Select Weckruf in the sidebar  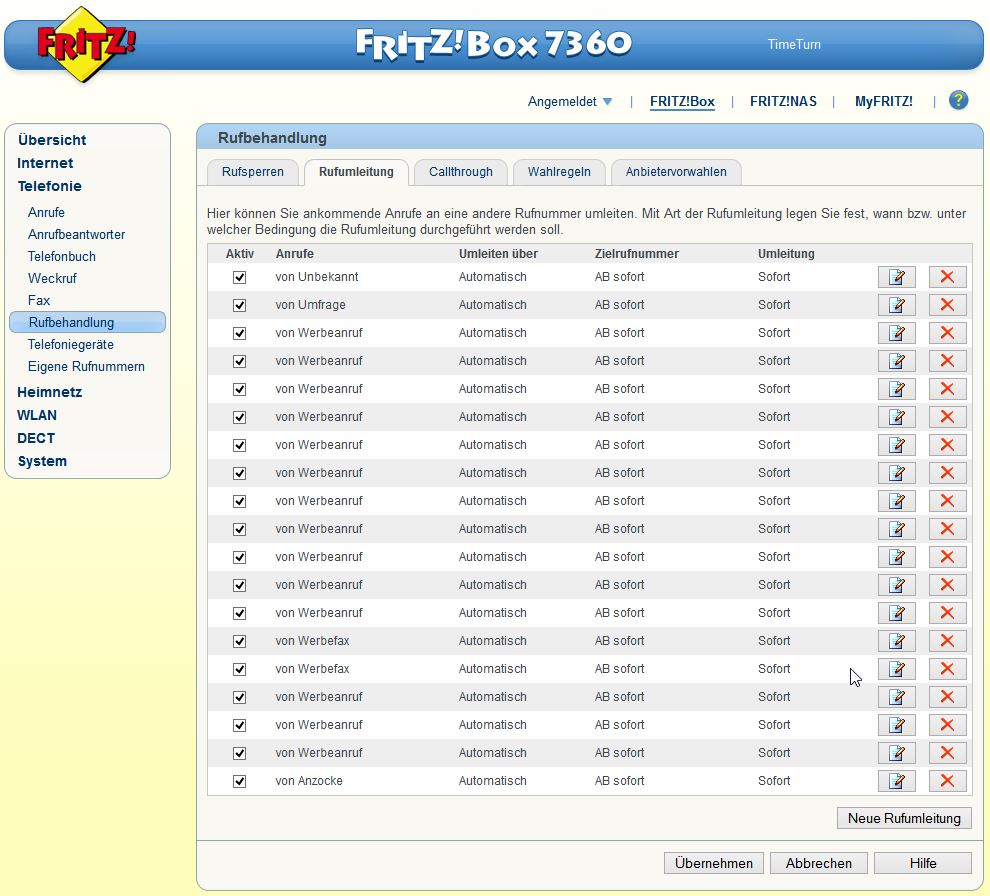(52, 278)
